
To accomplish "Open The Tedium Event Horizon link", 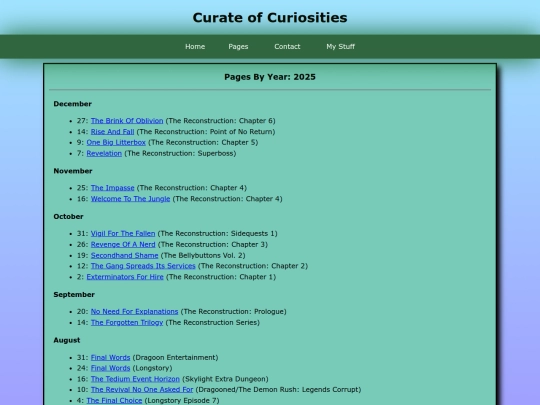I will [135, 379].
